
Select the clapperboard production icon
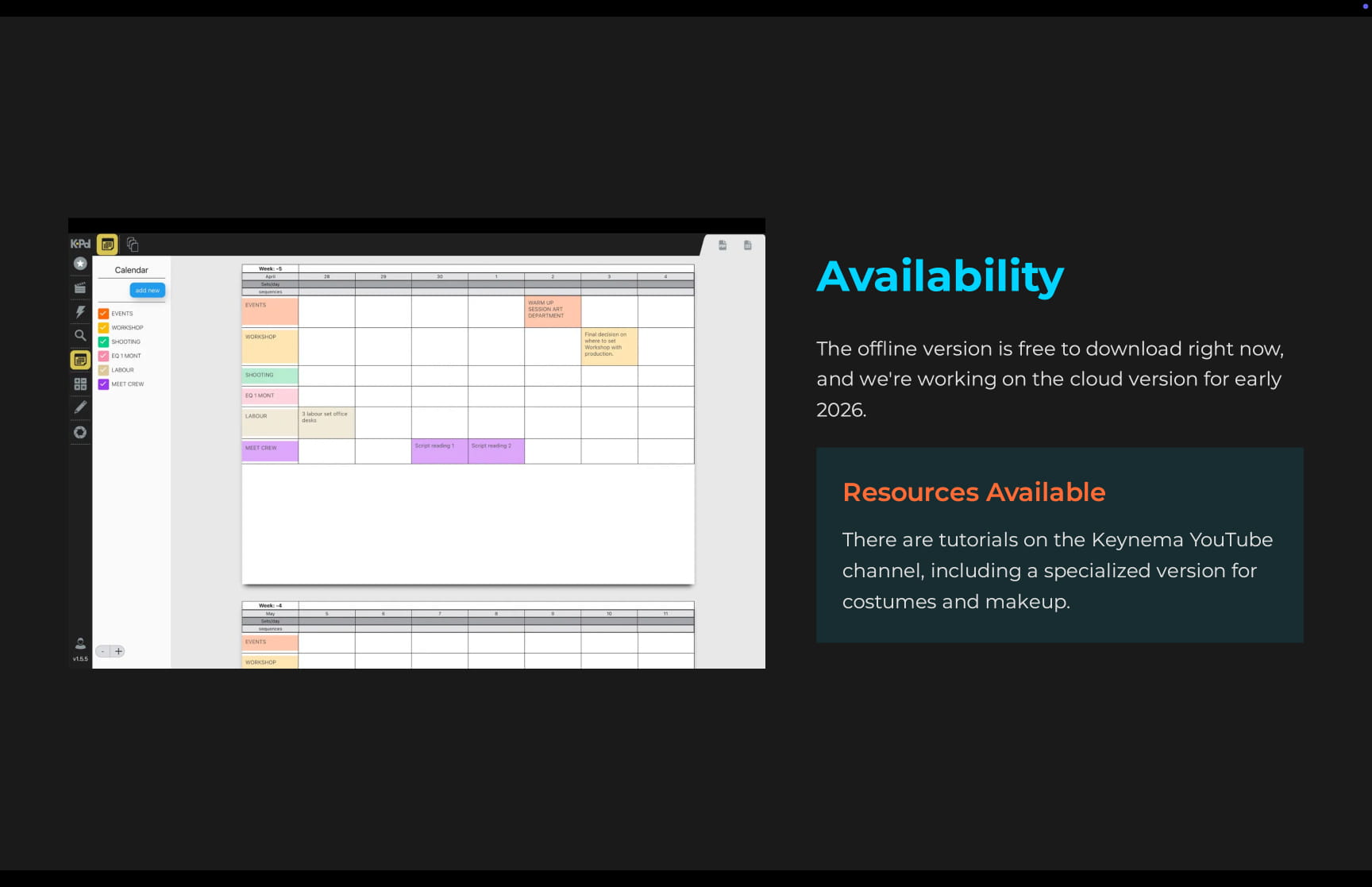(x=79, y=287)
